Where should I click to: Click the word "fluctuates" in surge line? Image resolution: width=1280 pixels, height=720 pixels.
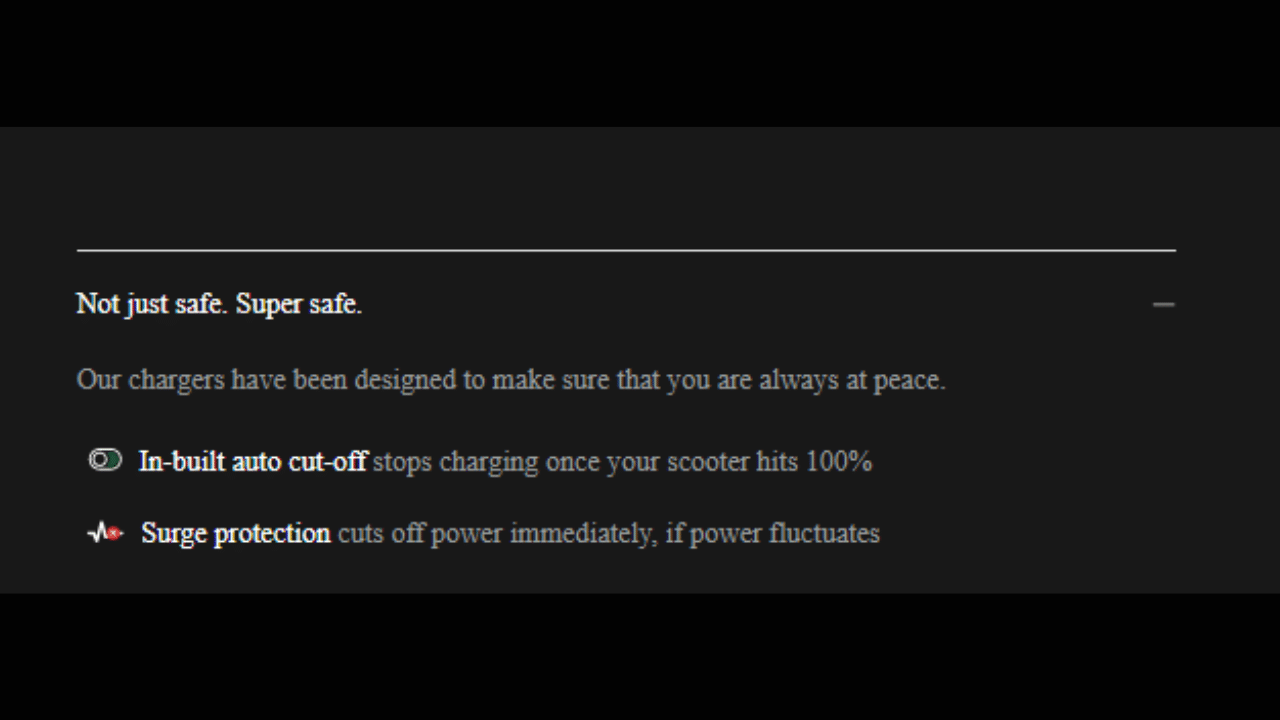point(824,533)
